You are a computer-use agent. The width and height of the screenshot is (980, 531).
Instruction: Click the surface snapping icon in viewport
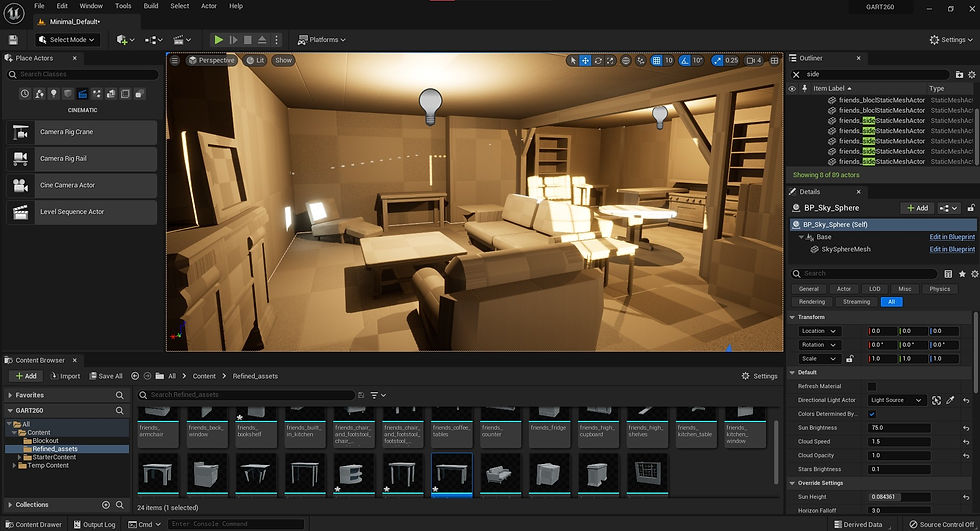(641, 61)
